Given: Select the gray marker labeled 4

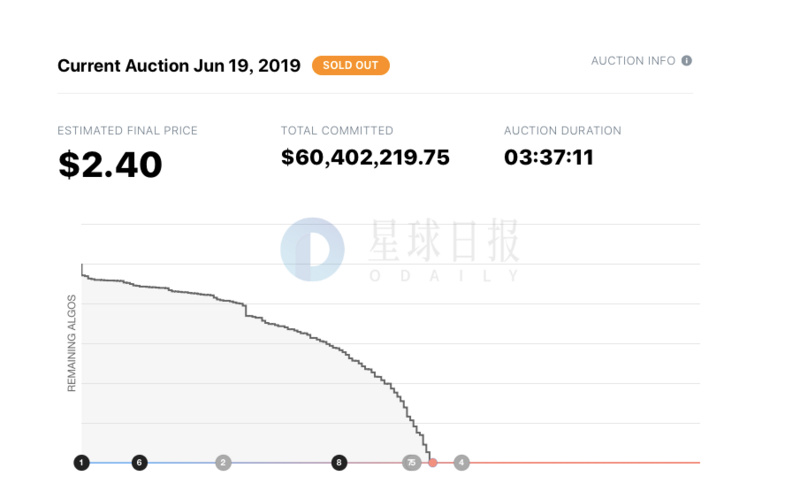Looking at the screenshot, I should [461, 462].
